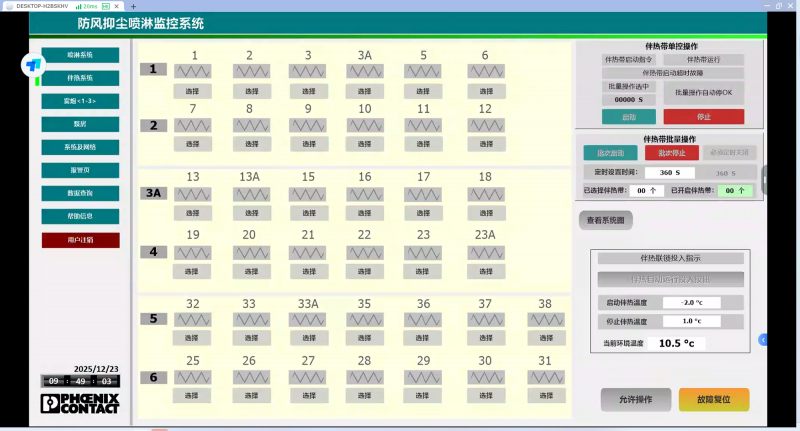Click heating band 13A waveform indicator
This screenshot has width=800, height=431.
click(x=250, y=193)
